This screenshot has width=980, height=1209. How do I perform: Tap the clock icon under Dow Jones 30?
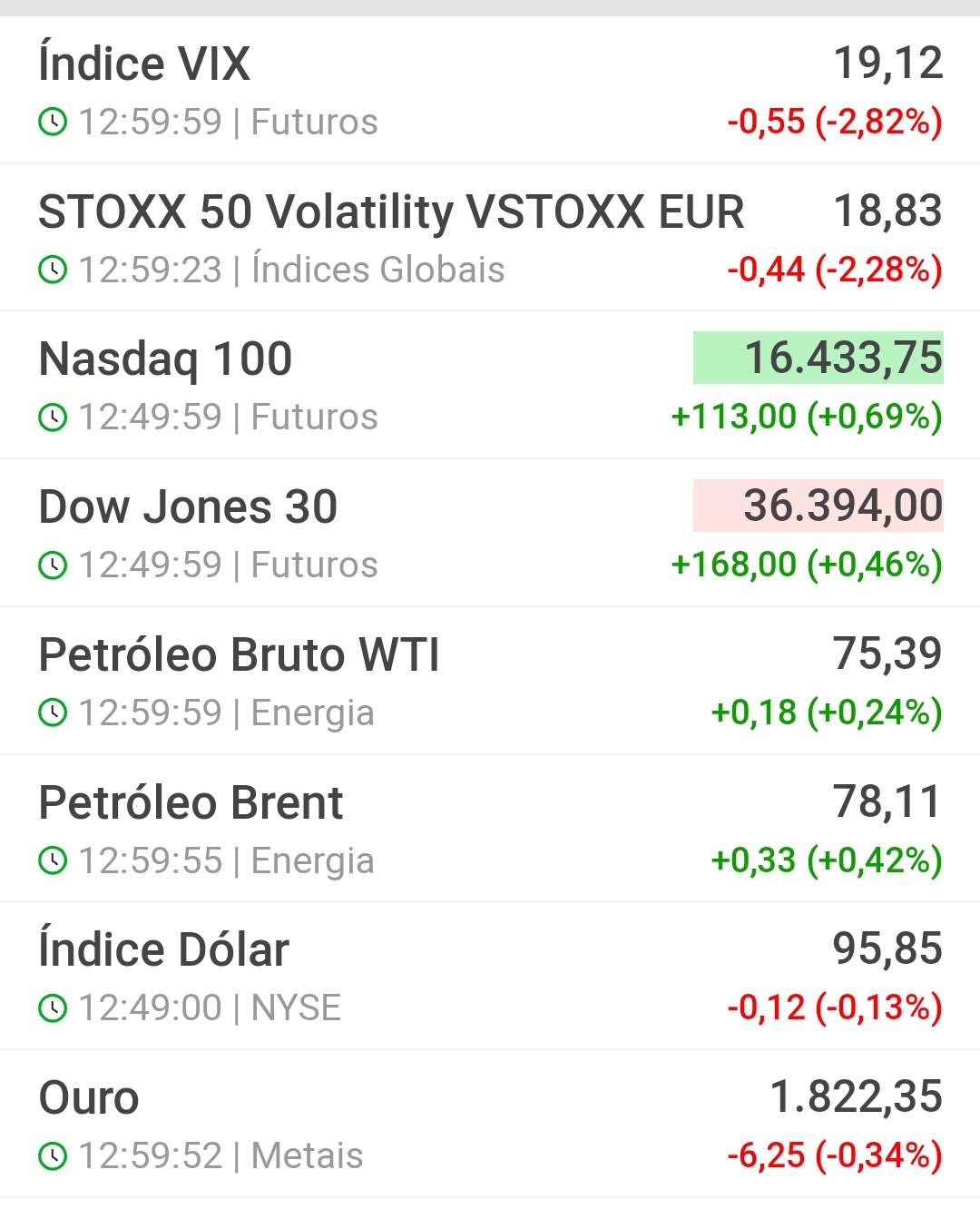click(53, 565)
